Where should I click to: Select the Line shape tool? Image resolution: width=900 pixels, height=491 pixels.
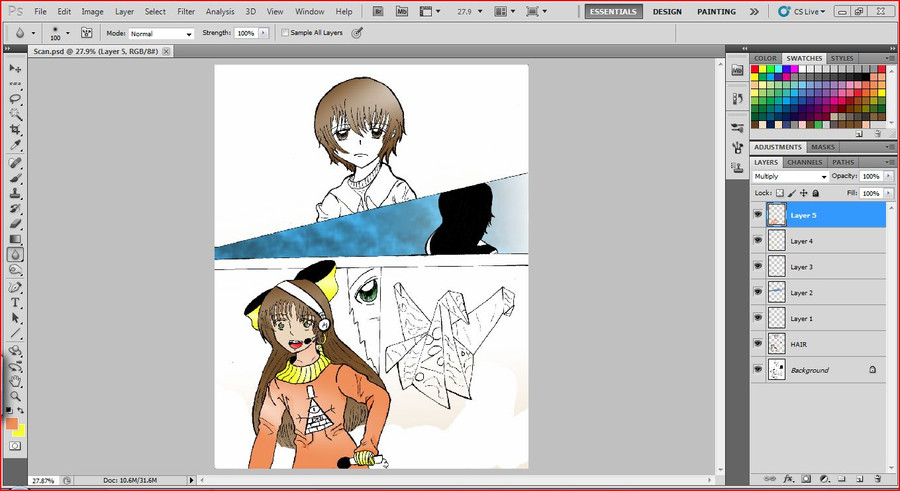[15, 334]
